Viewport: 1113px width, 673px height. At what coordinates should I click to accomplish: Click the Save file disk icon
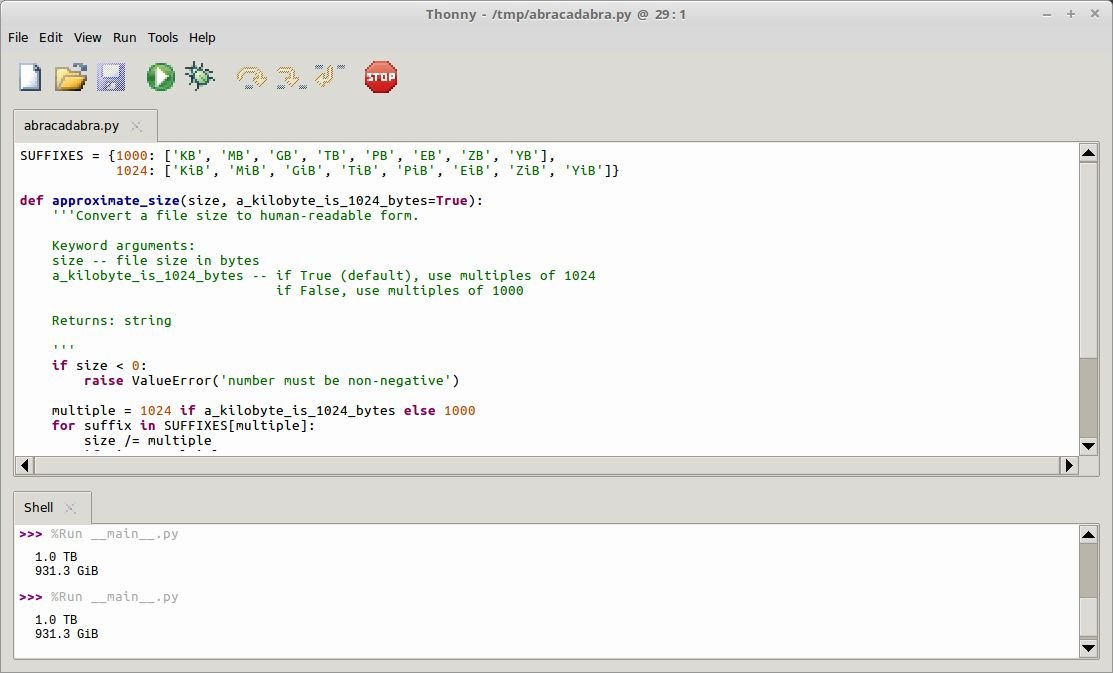[110, 77]
